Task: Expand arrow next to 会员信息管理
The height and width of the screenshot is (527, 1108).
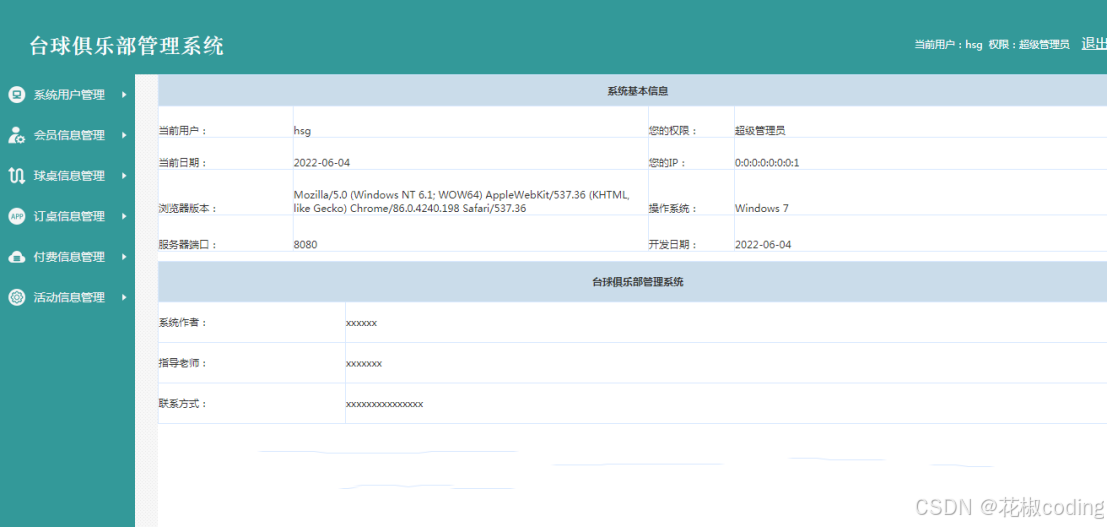Action: tap(124, 135)
